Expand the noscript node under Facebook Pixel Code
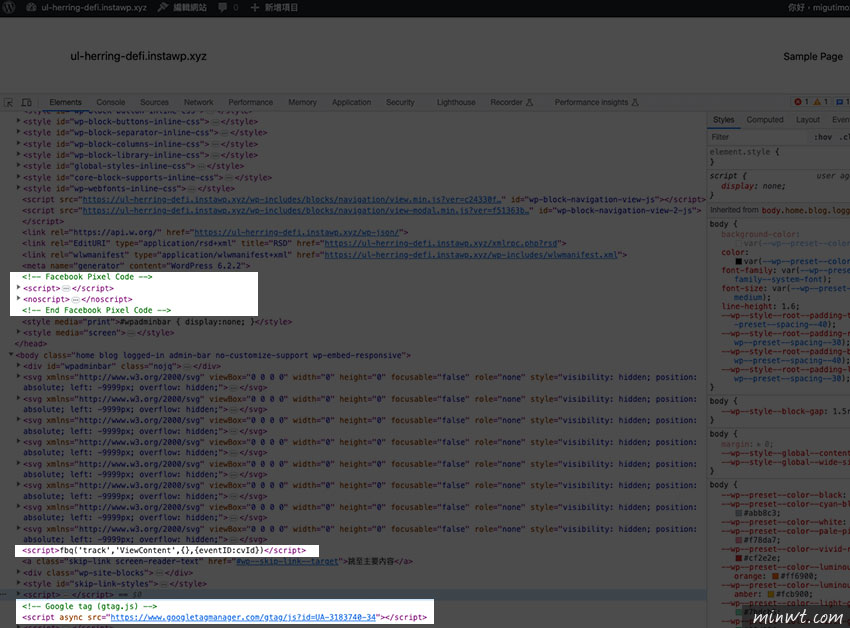This screenshot has width=850, height=628. coord(18,298)
